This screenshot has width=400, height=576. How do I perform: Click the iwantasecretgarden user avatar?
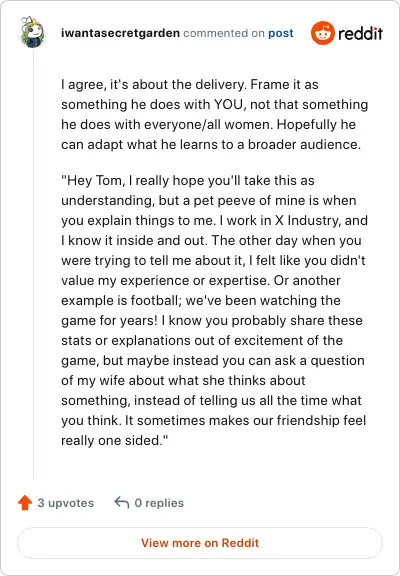tap(32, 32)
